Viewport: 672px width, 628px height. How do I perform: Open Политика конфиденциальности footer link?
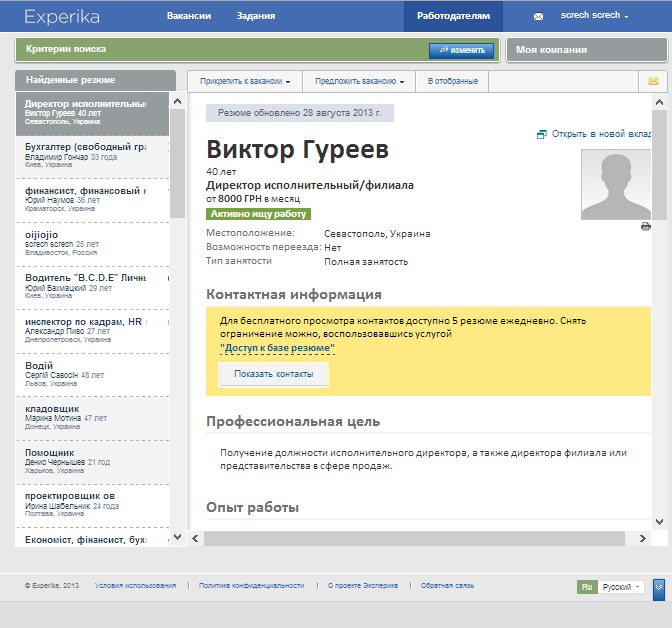[252, 585]
